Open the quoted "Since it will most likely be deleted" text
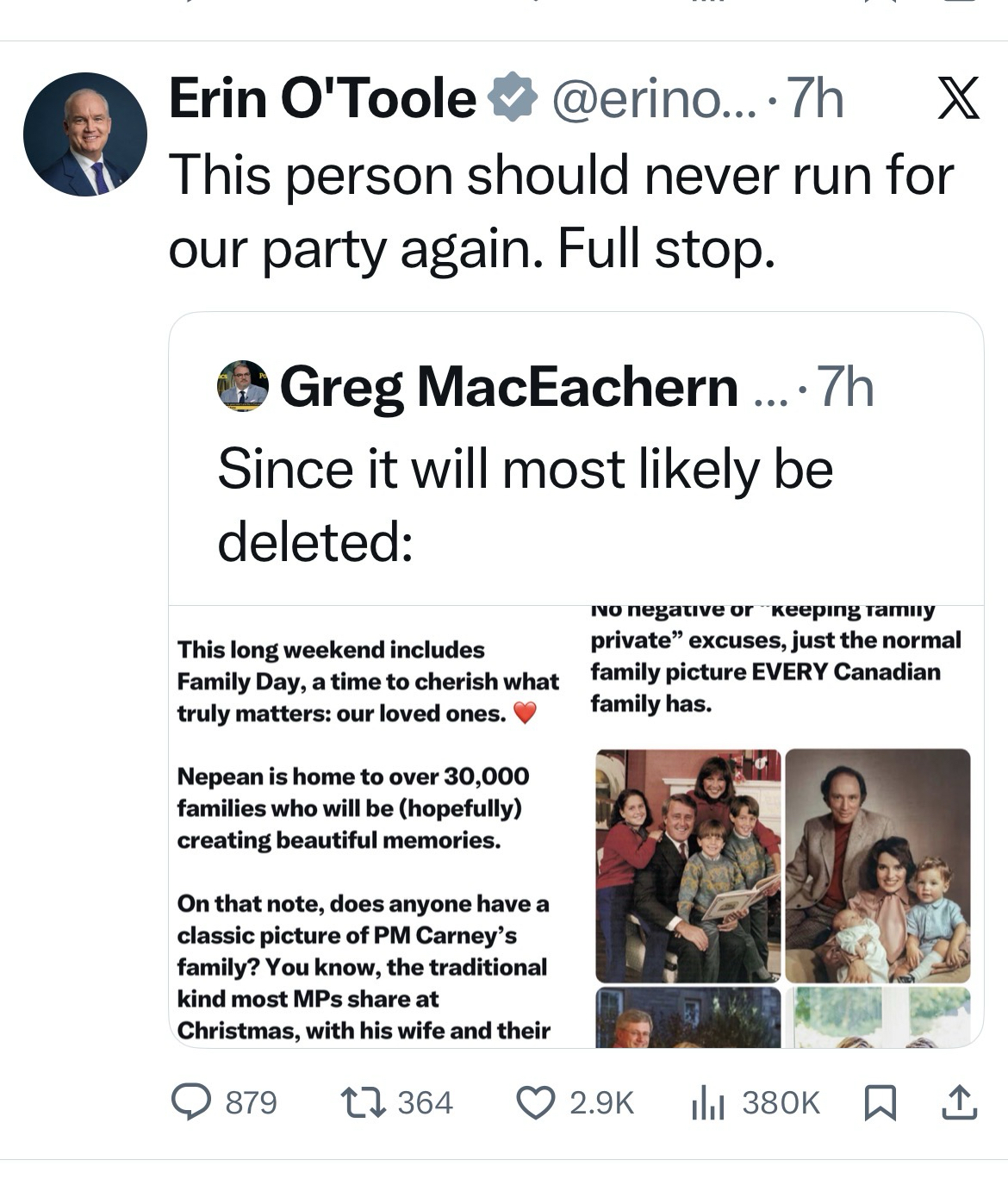 (x=526, y=505)
